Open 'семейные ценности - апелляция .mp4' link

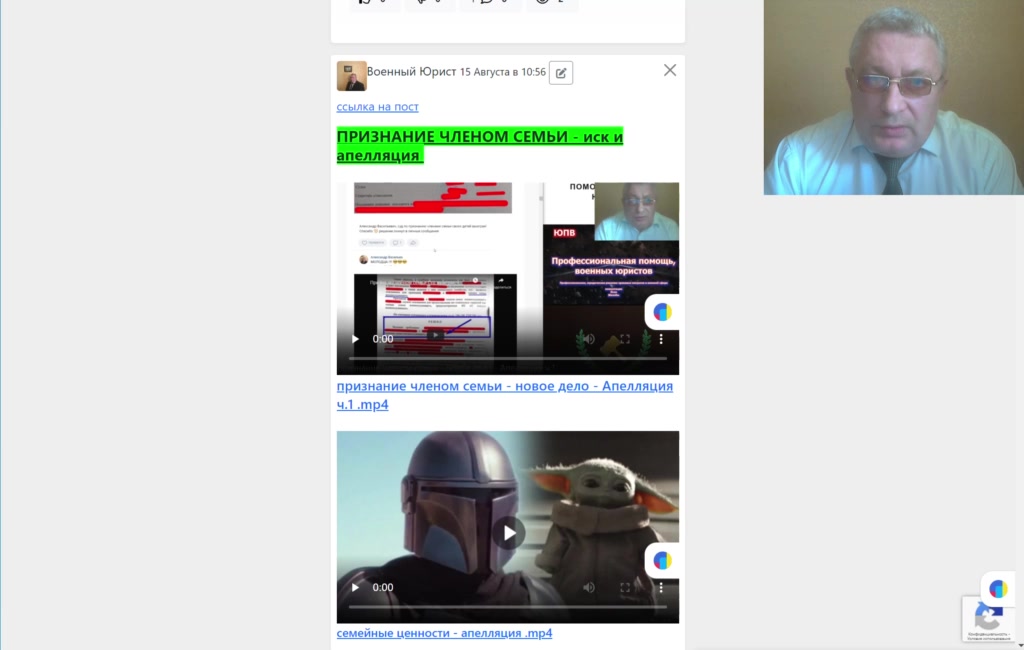pyautogui.click(x=444, y=633)
